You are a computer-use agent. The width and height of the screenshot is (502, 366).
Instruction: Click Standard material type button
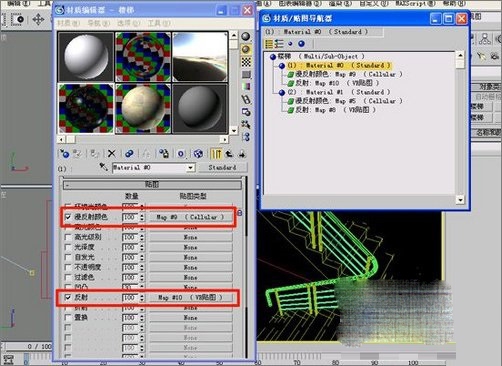coord(223,167)
